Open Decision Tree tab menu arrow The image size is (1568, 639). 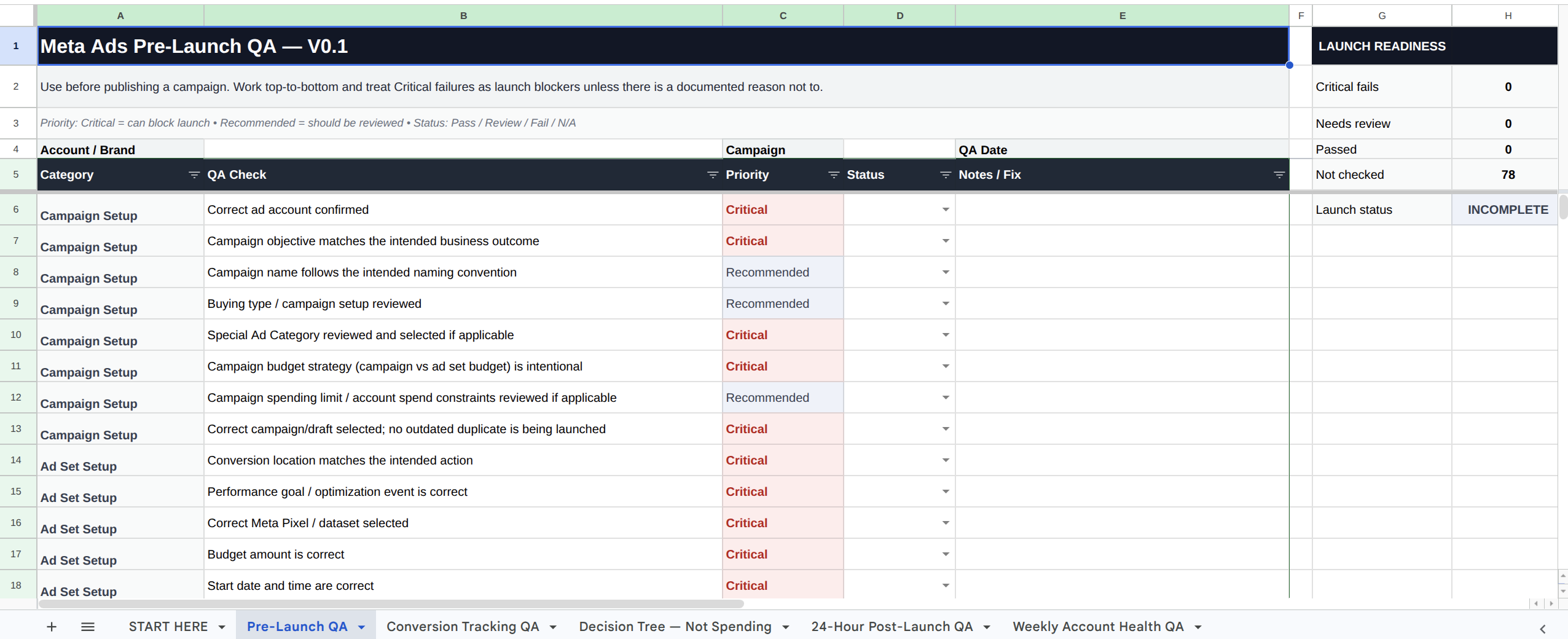786,627
